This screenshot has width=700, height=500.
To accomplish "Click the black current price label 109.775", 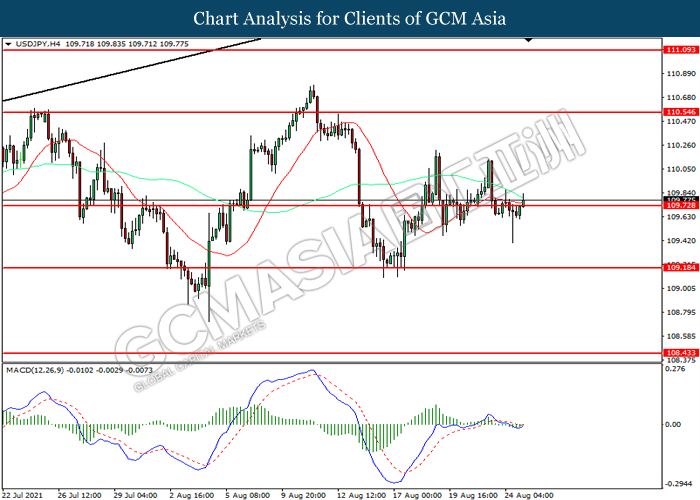I will [x=681, y=199].
